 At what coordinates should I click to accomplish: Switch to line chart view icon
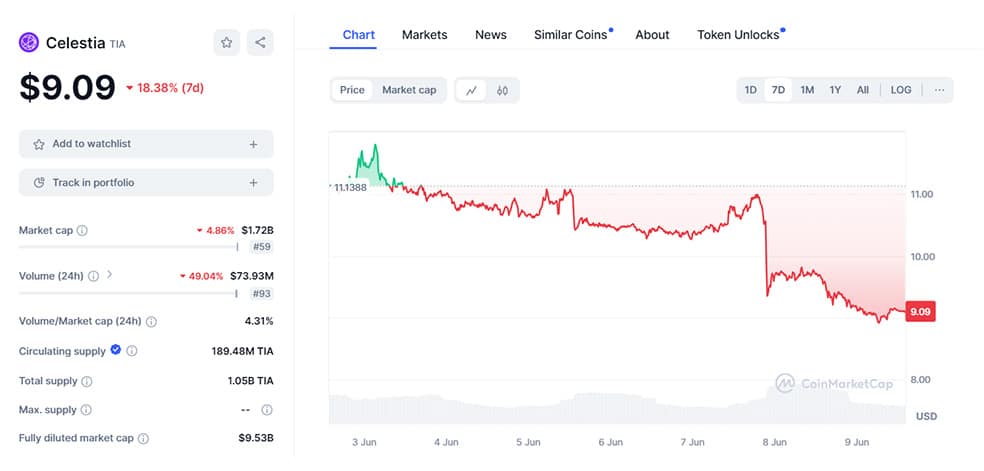[x=471, y=90]
